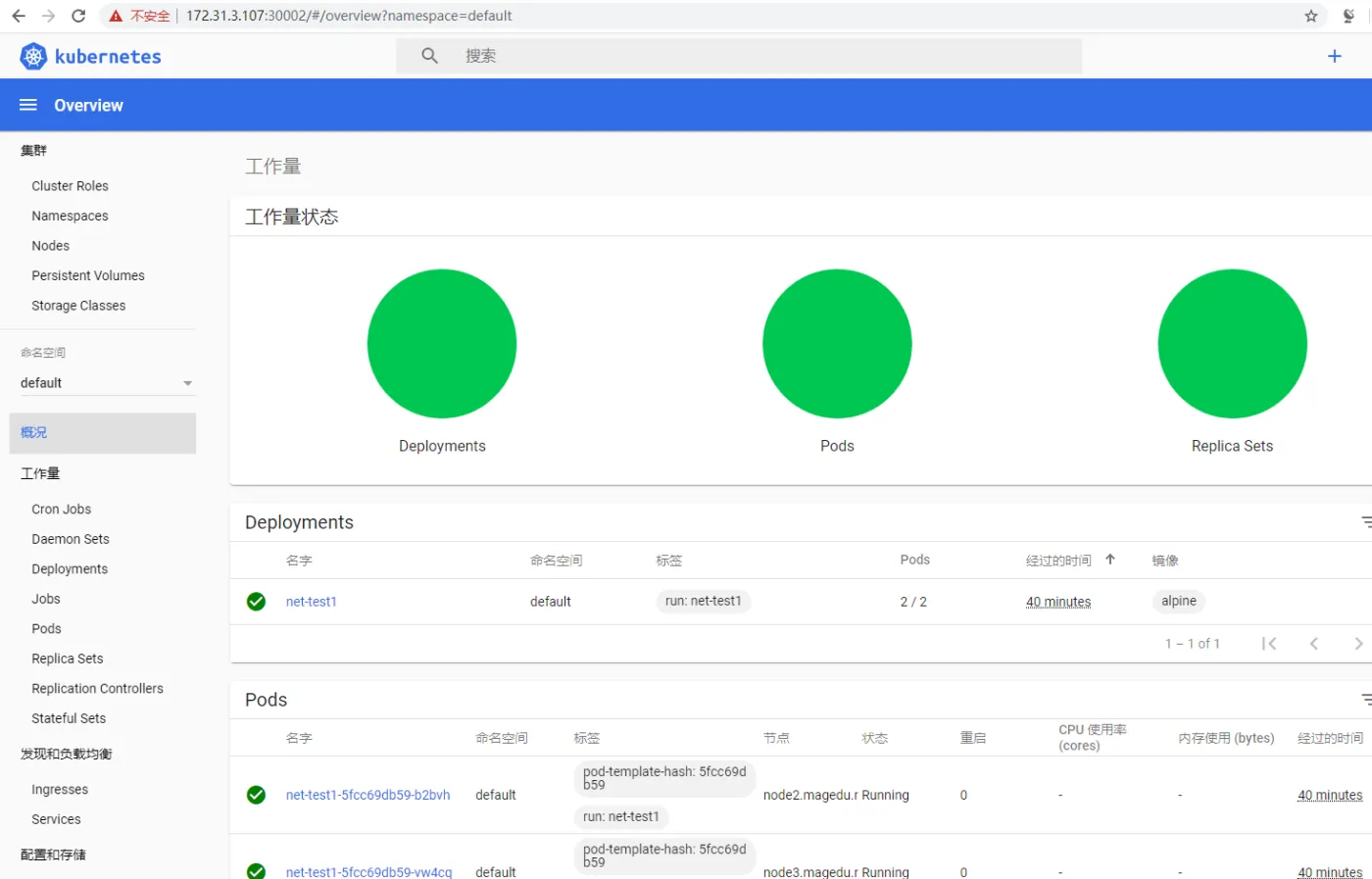Open Pods section filter icon

point(1366,700)
